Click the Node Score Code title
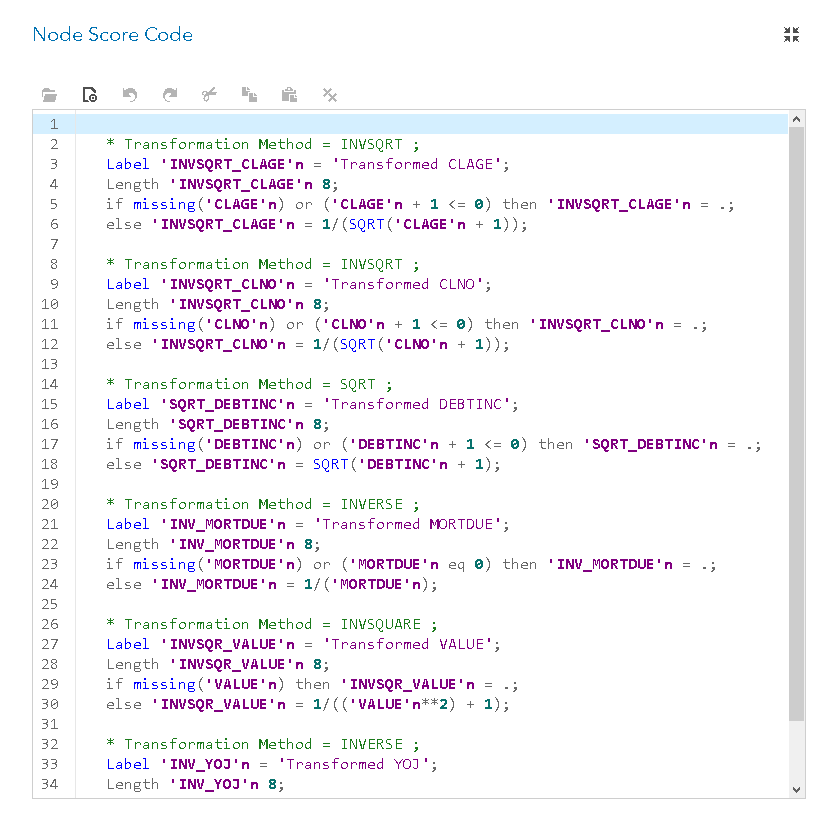Image resolution: width=838 pixels, height=813 pixels. pyautogui.click(x=112, y=34)
